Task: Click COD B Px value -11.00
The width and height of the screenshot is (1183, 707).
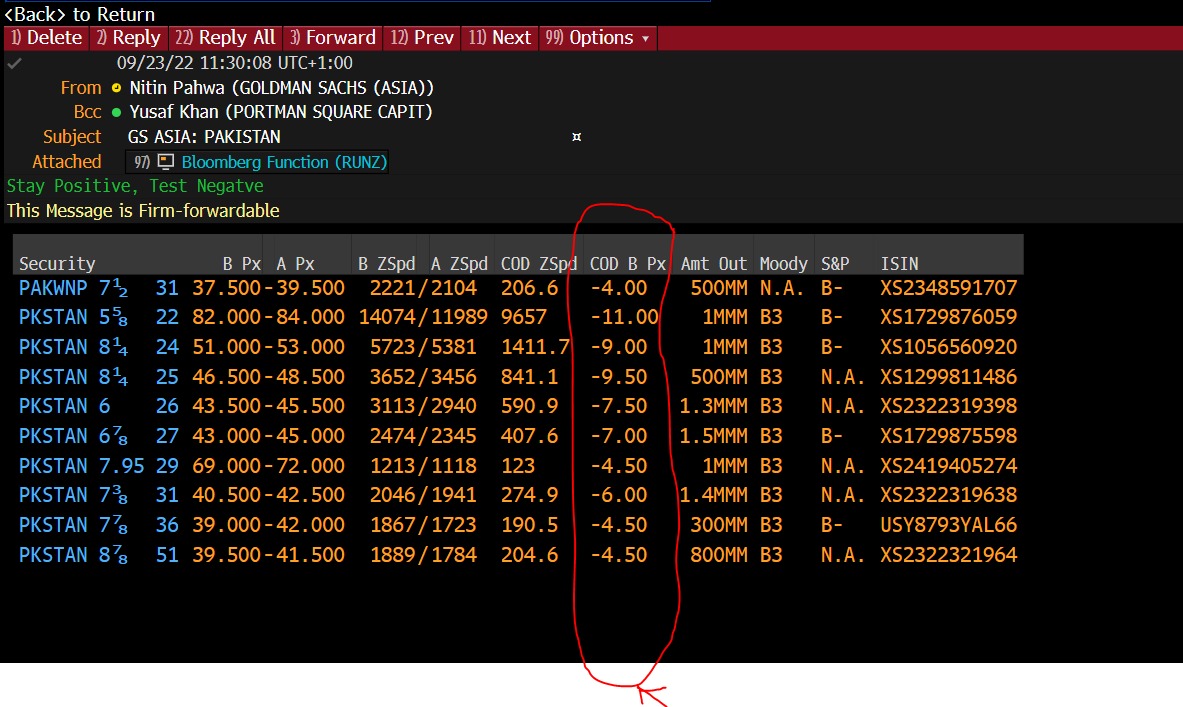Action: (625, 317)
